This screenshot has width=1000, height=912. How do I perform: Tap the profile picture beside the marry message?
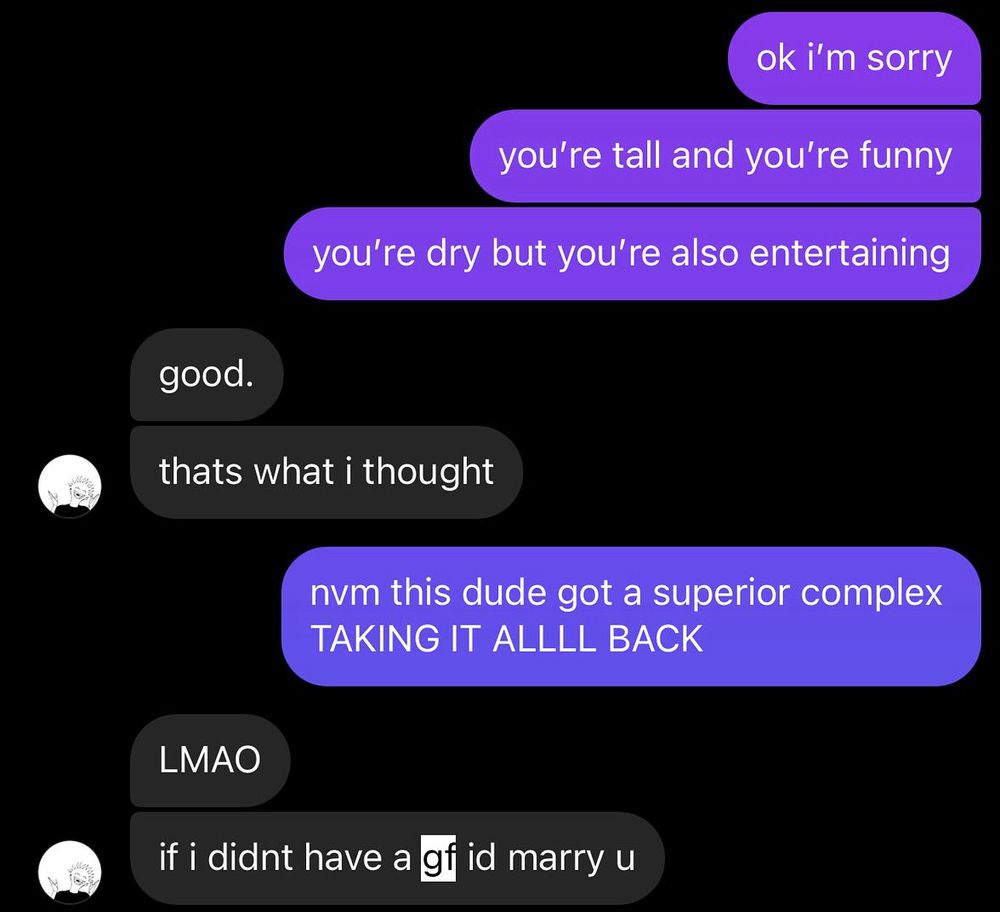point(70,872)
